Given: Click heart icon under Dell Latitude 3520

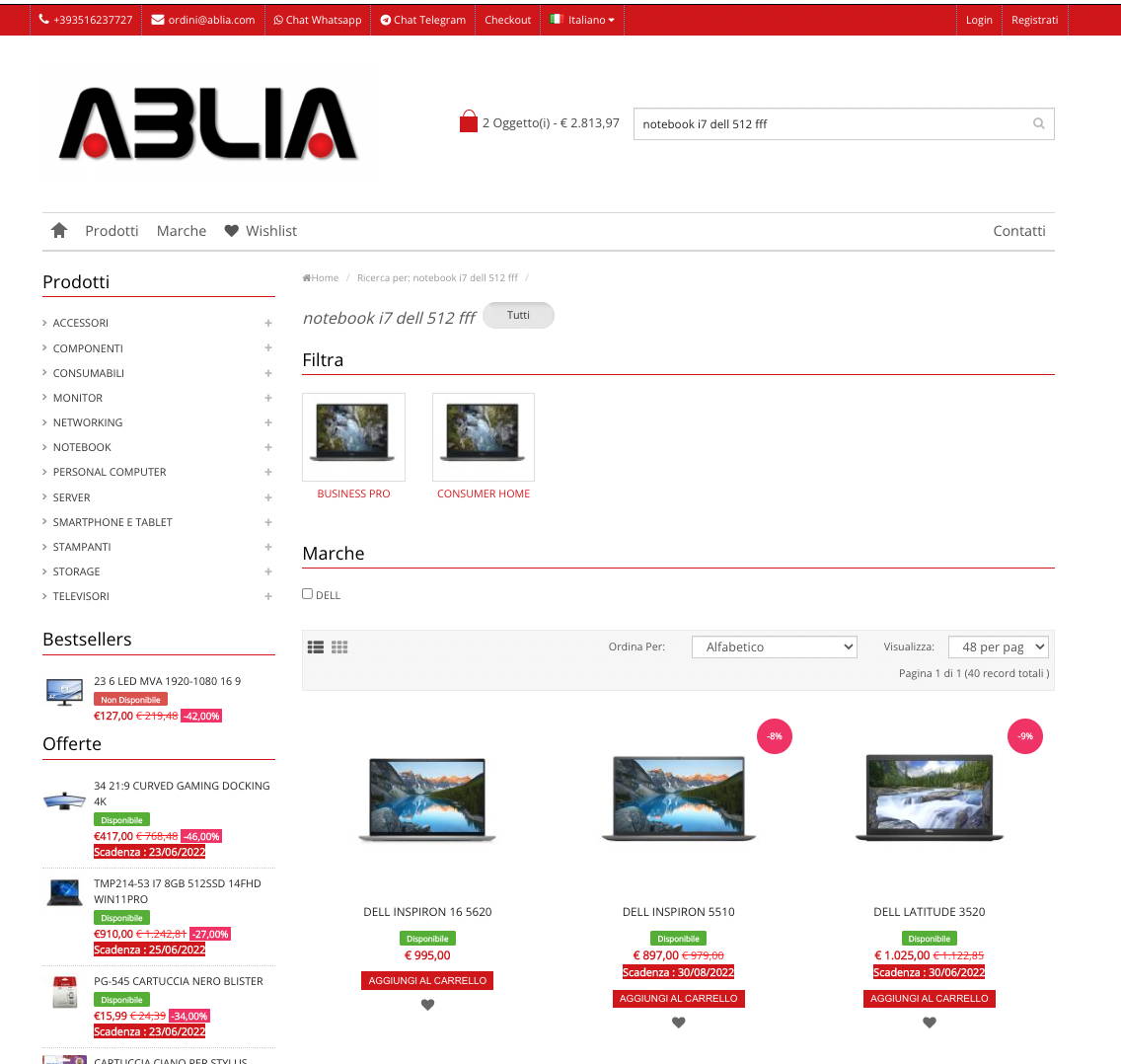Looking at the screenshot, I should pos(929,1023).
